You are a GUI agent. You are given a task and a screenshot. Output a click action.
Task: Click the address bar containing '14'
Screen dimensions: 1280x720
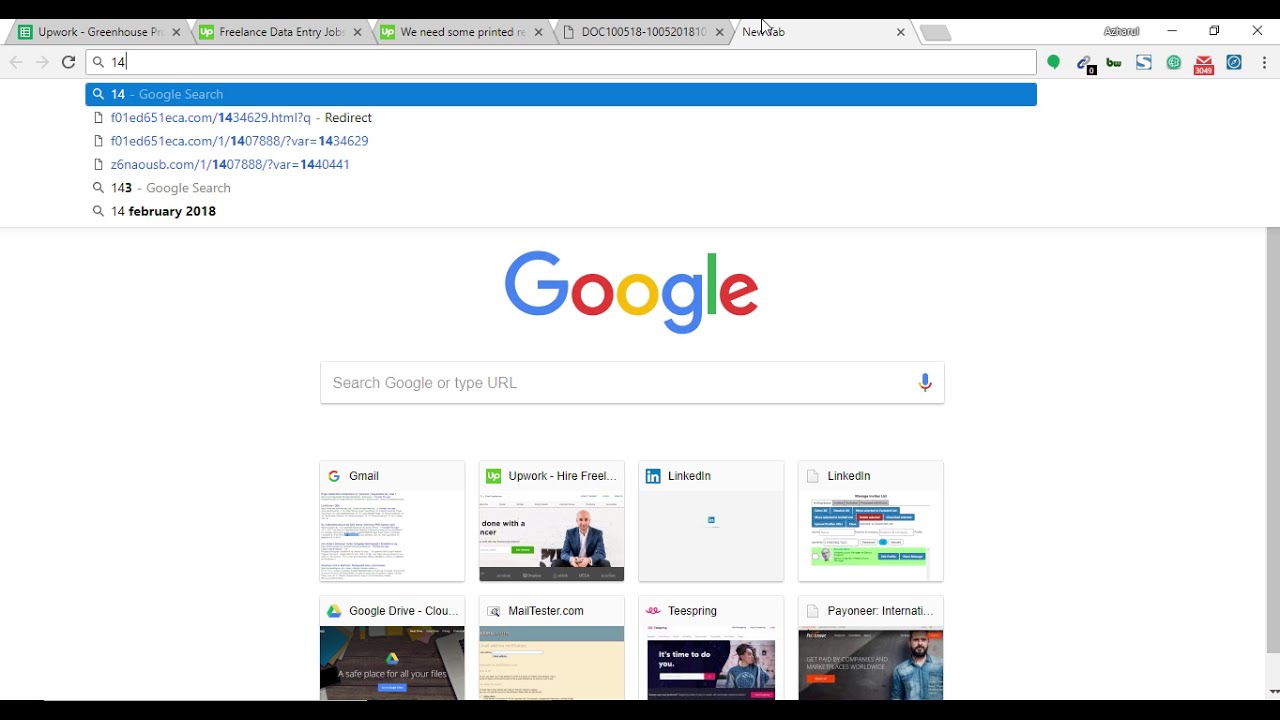point(561,62)
